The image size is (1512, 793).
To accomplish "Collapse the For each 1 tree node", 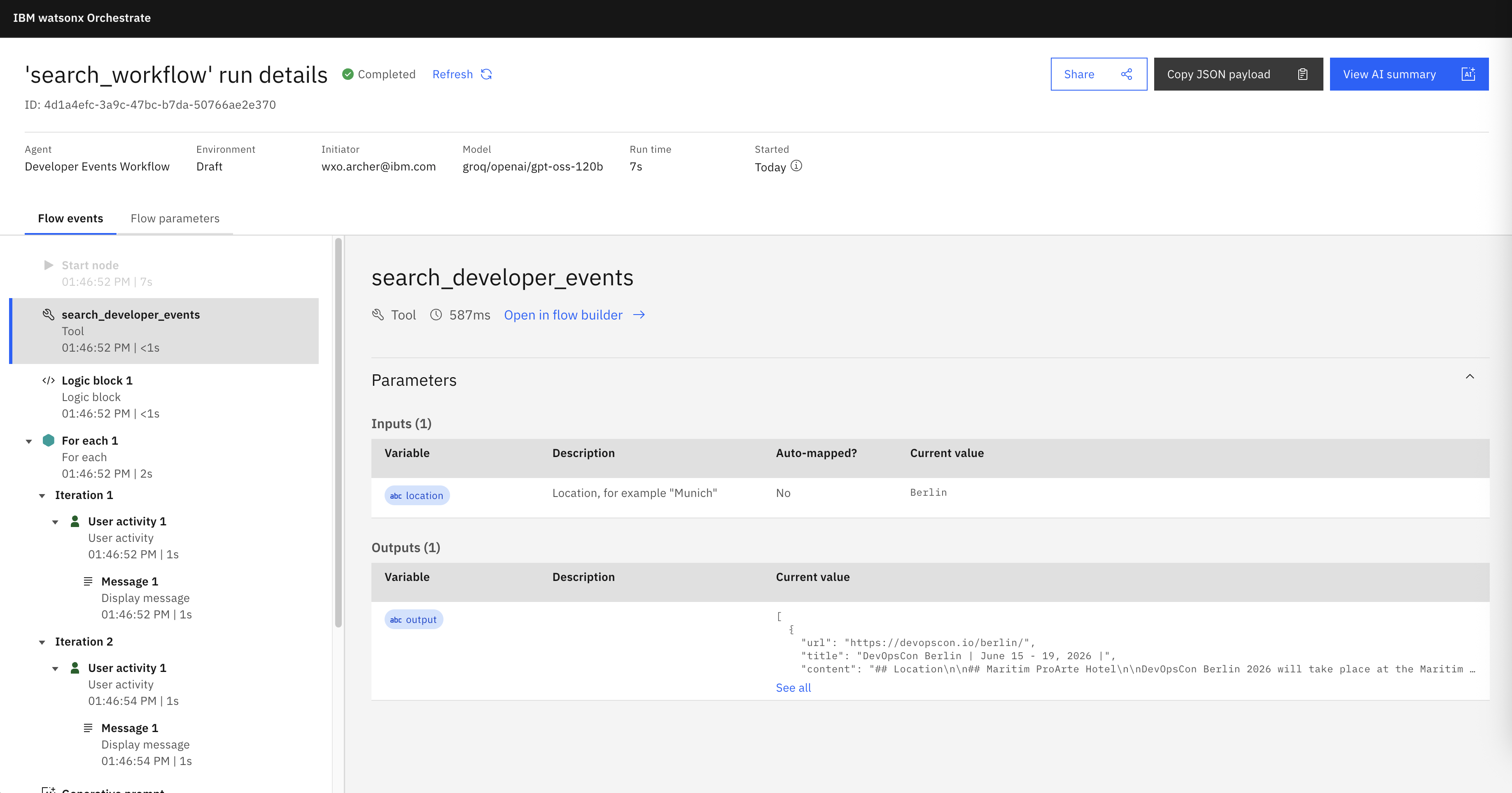I will point(29,441).
